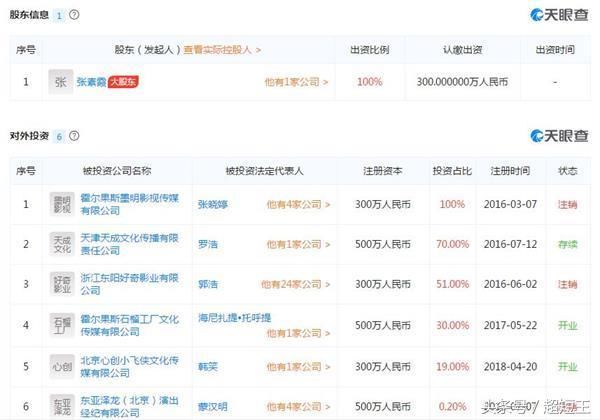Click the 天眼查 logo above investment table
The image size is (600, 420).
pos(559,136)
